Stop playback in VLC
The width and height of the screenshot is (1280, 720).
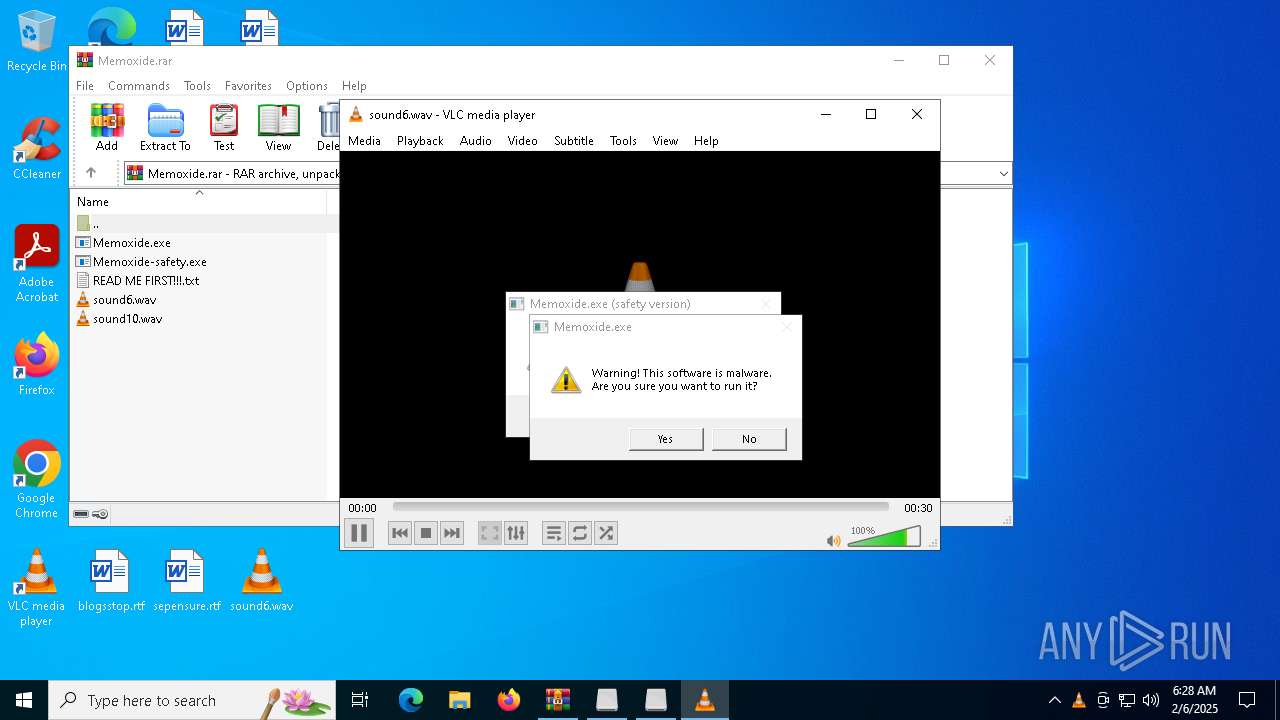point(426,533)
